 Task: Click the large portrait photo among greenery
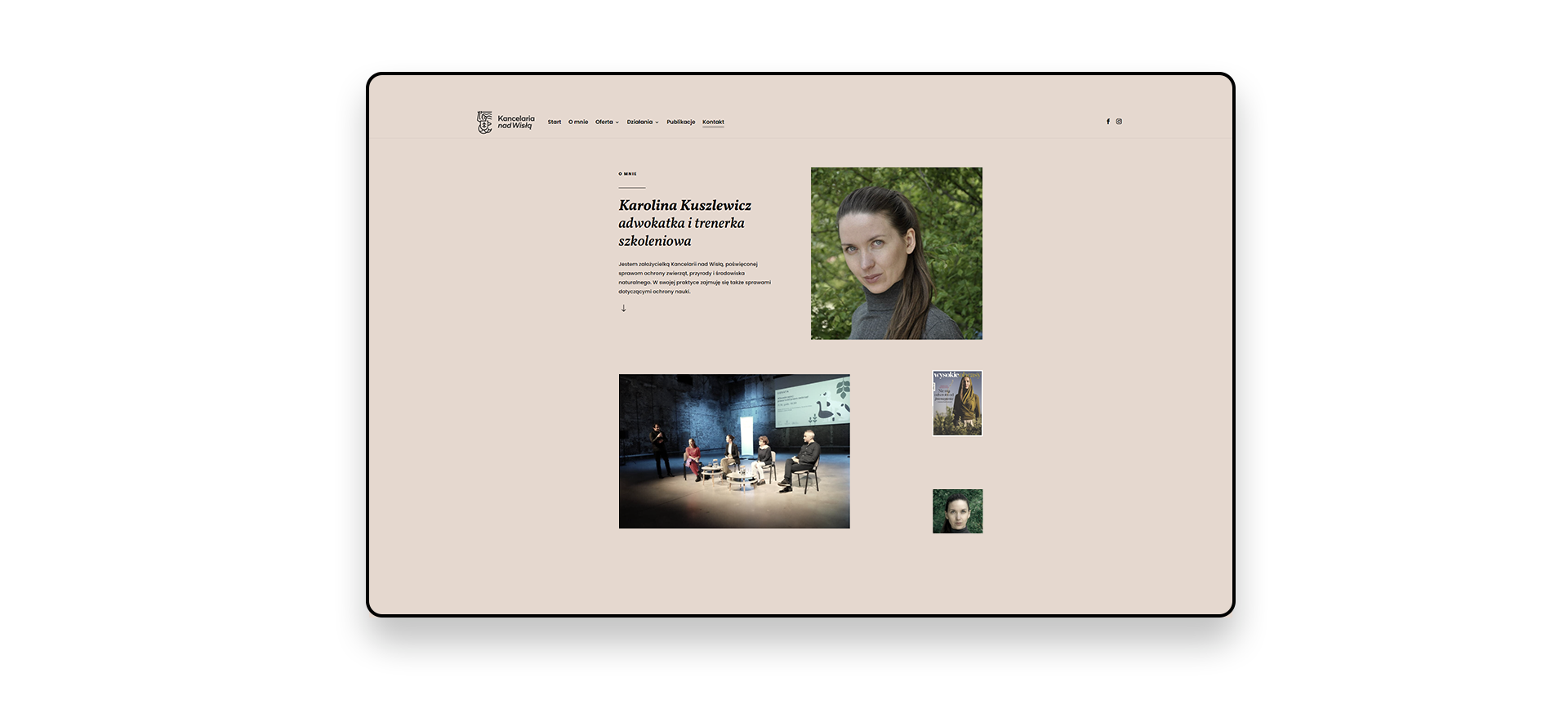coord(896,253)
